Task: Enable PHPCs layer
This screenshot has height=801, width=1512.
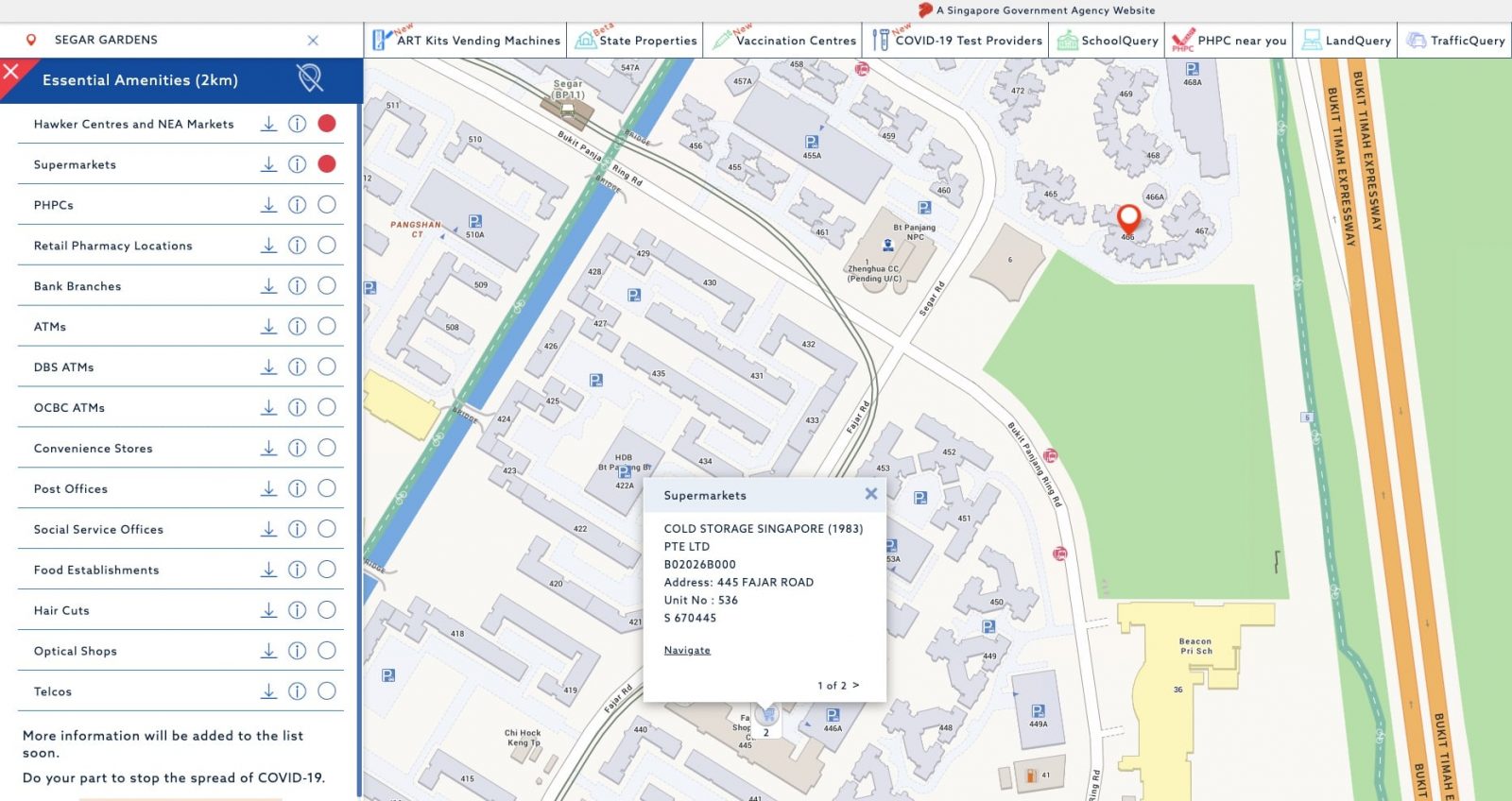Action: tap(327, 205)
